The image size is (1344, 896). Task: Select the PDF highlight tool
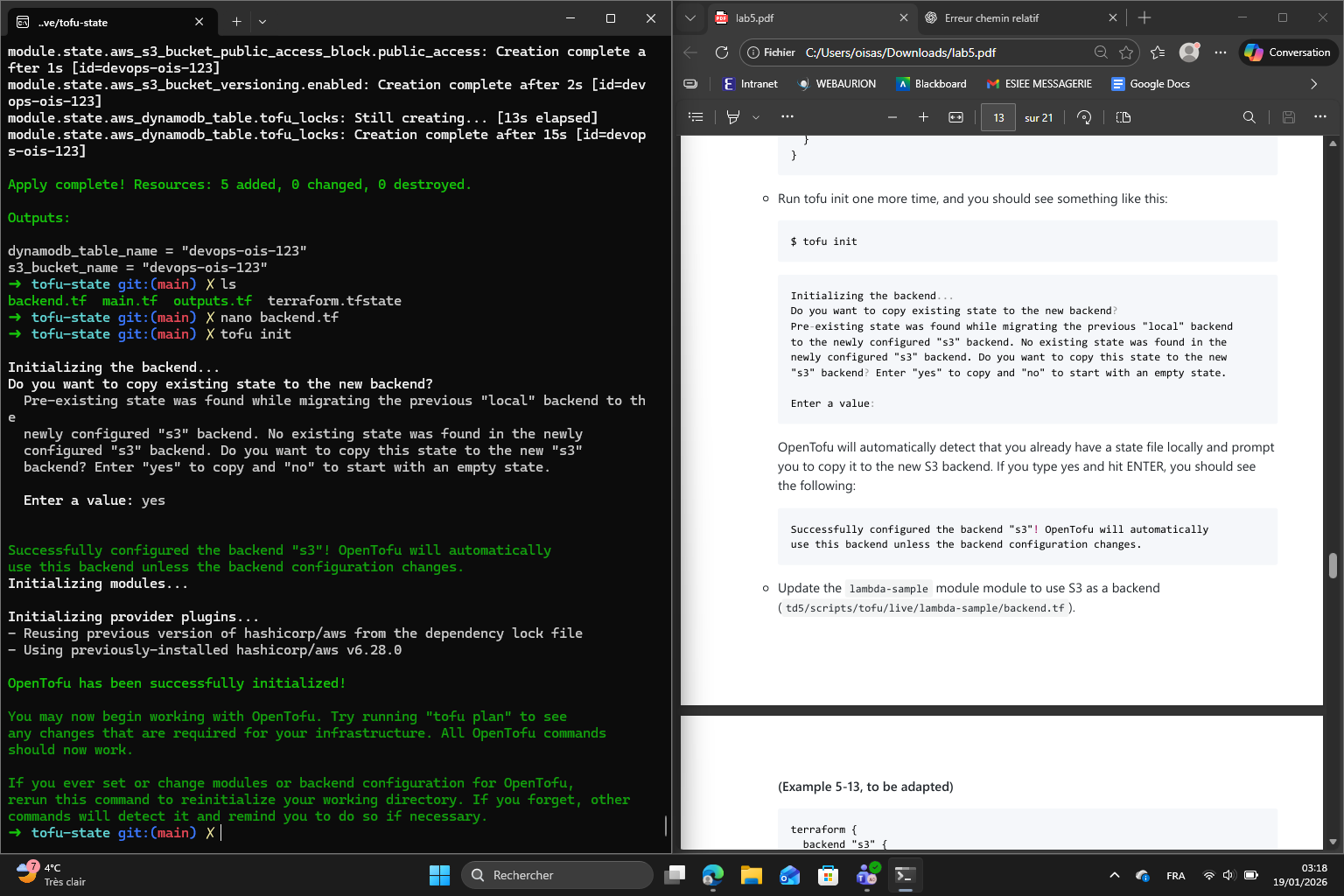pos(733,117)
